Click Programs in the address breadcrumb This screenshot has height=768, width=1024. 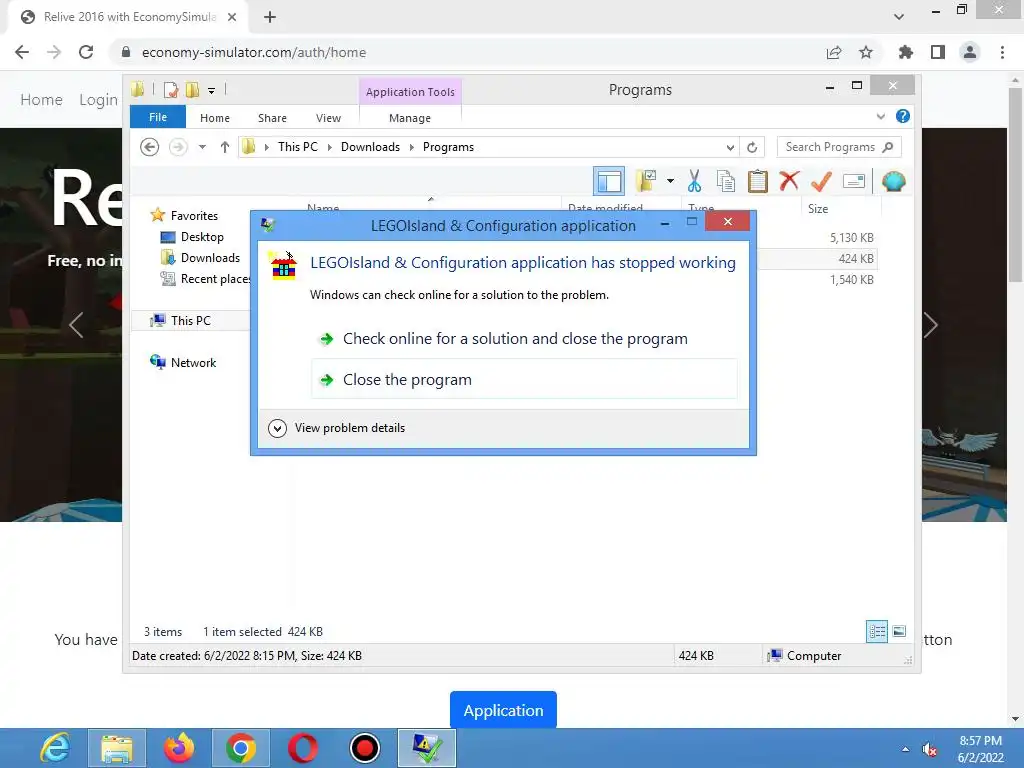point(448,147)
